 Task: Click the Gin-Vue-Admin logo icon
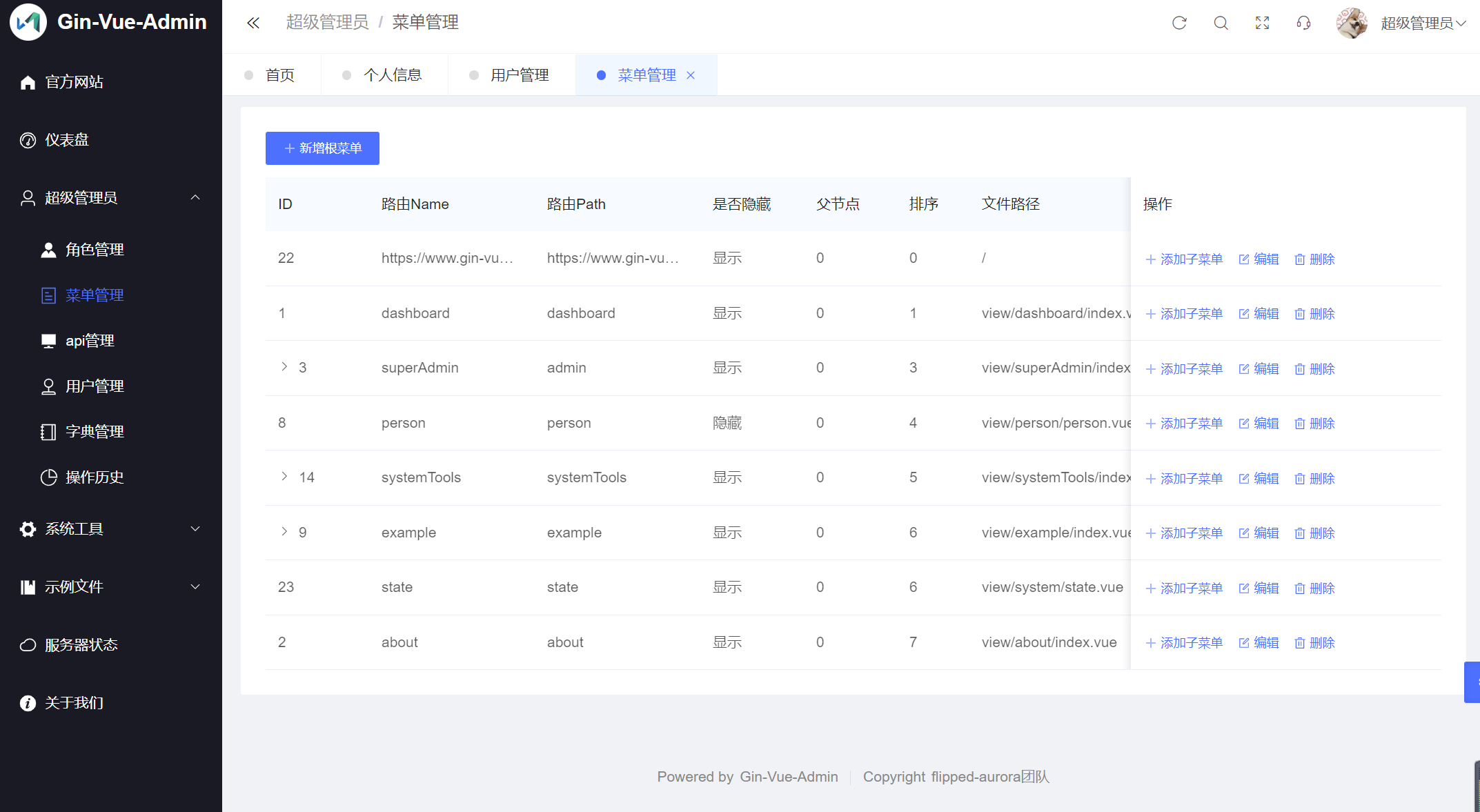(x=28, y=22)
